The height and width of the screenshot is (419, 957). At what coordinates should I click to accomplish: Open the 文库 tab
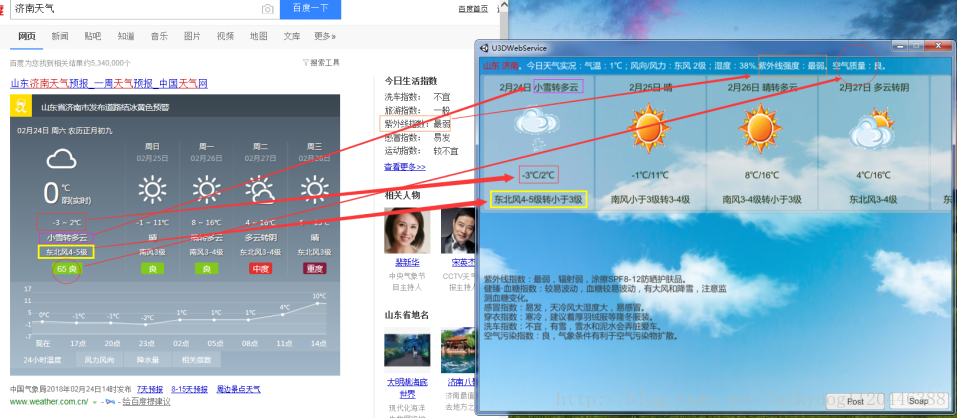(x=292, y=36)
